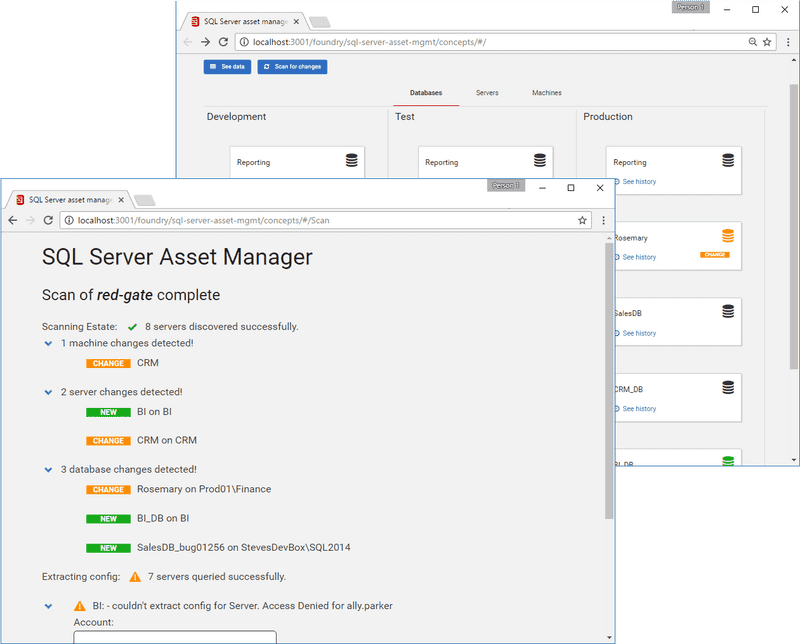
Task: Switch to the Servers tab
Action: pyautogui.click(x=487, y=92)
